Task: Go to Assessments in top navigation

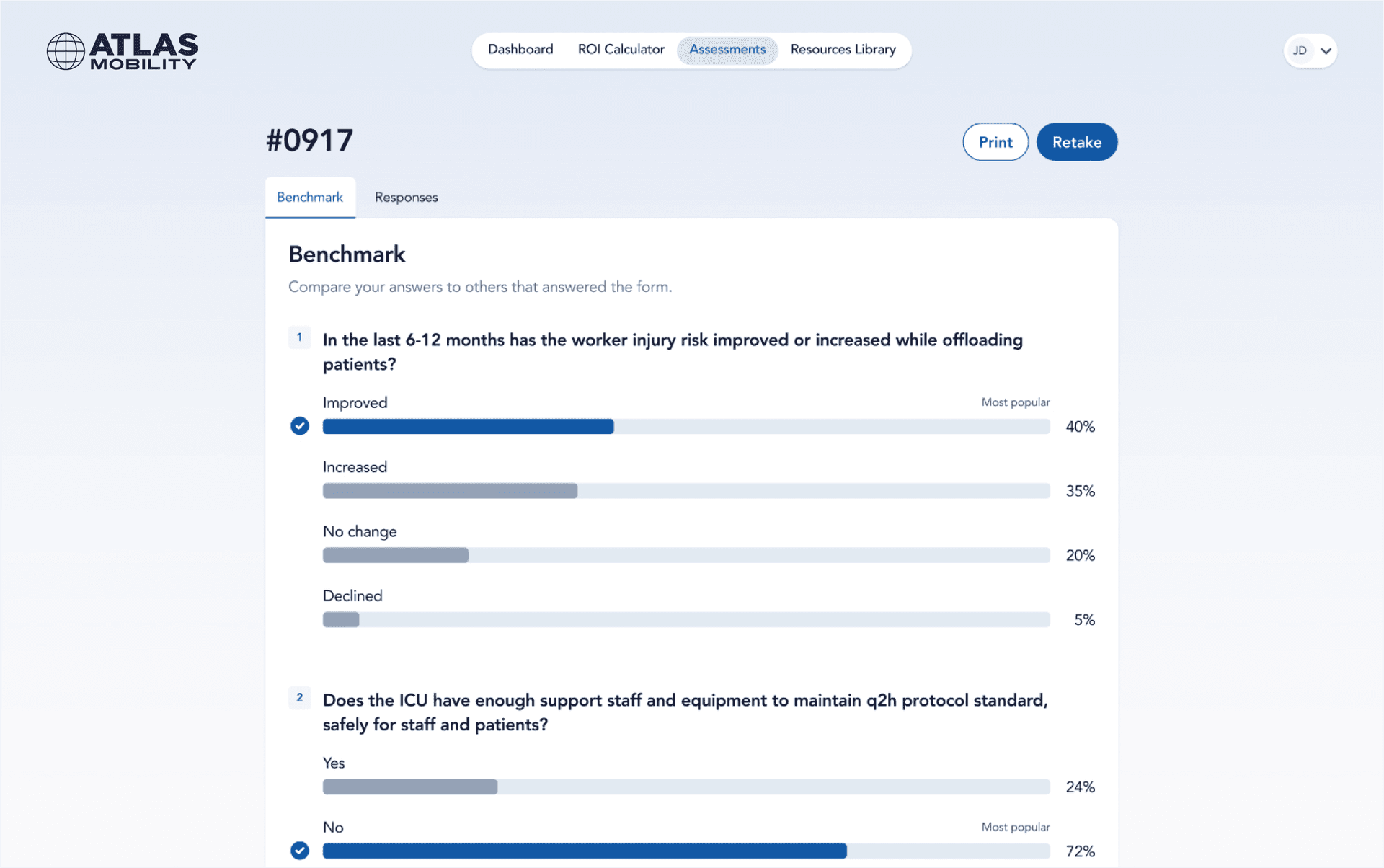Action: tap(727, 50)
